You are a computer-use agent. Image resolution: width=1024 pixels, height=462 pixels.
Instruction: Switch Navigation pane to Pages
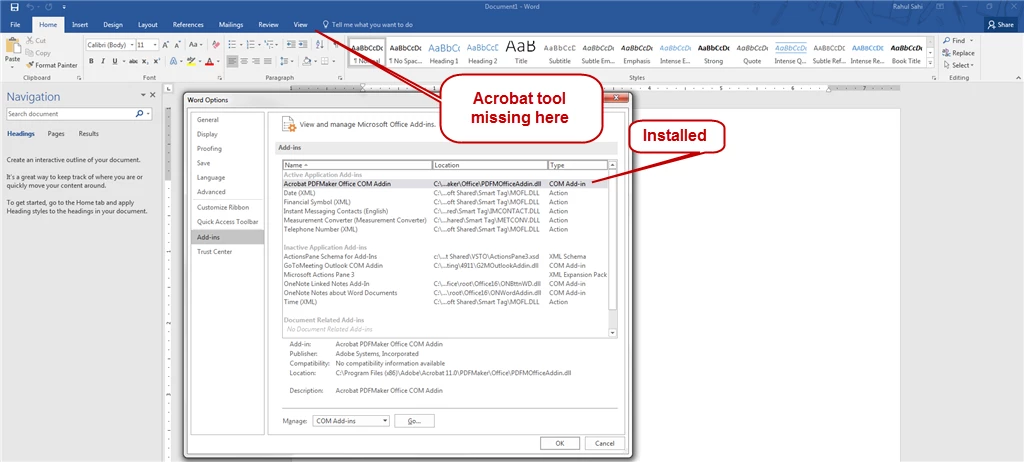(56, 133)
